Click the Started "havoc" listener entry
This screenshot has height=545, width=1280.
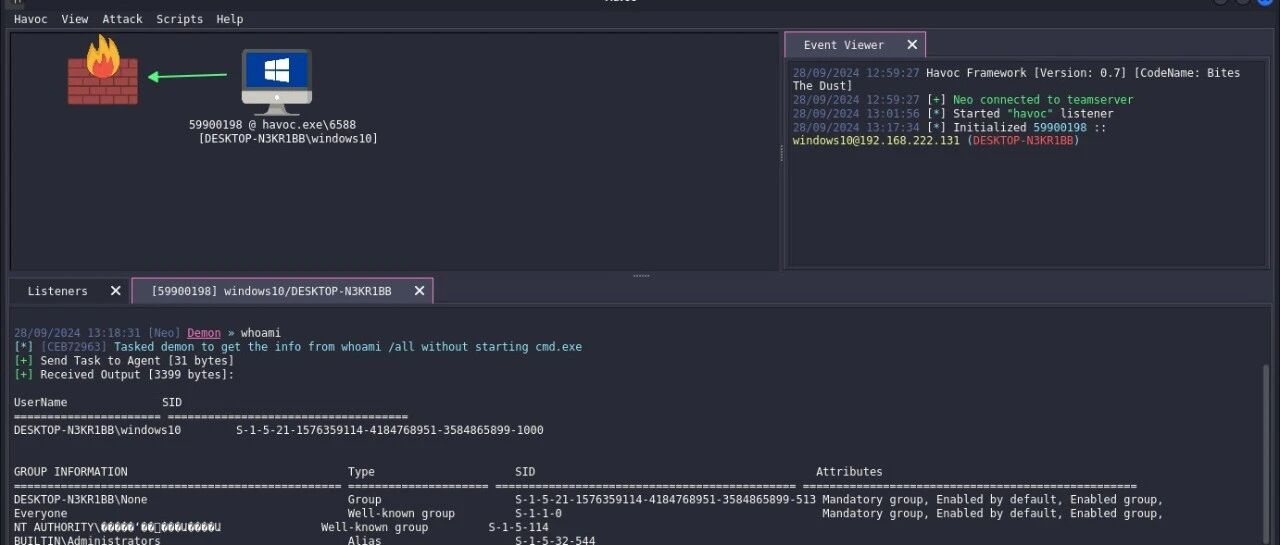[x=953, y=114]
